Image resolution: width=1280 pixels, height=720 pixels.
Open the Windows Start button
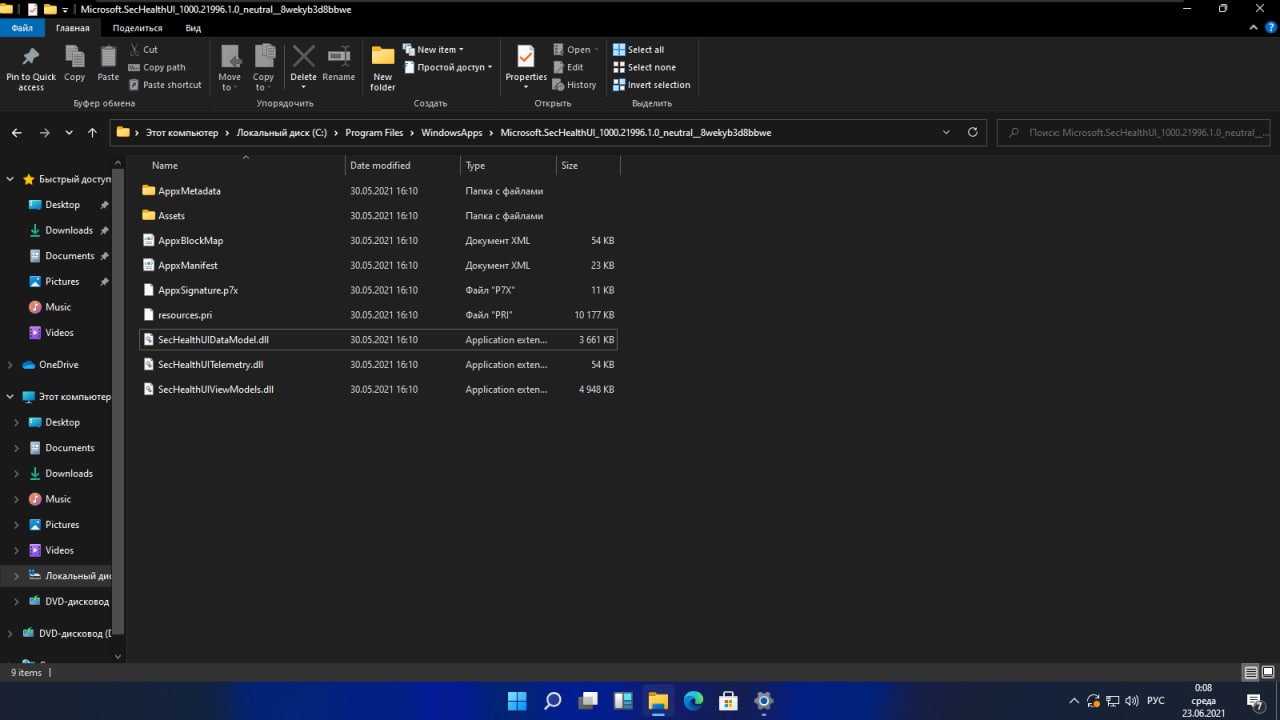[517, 701]
